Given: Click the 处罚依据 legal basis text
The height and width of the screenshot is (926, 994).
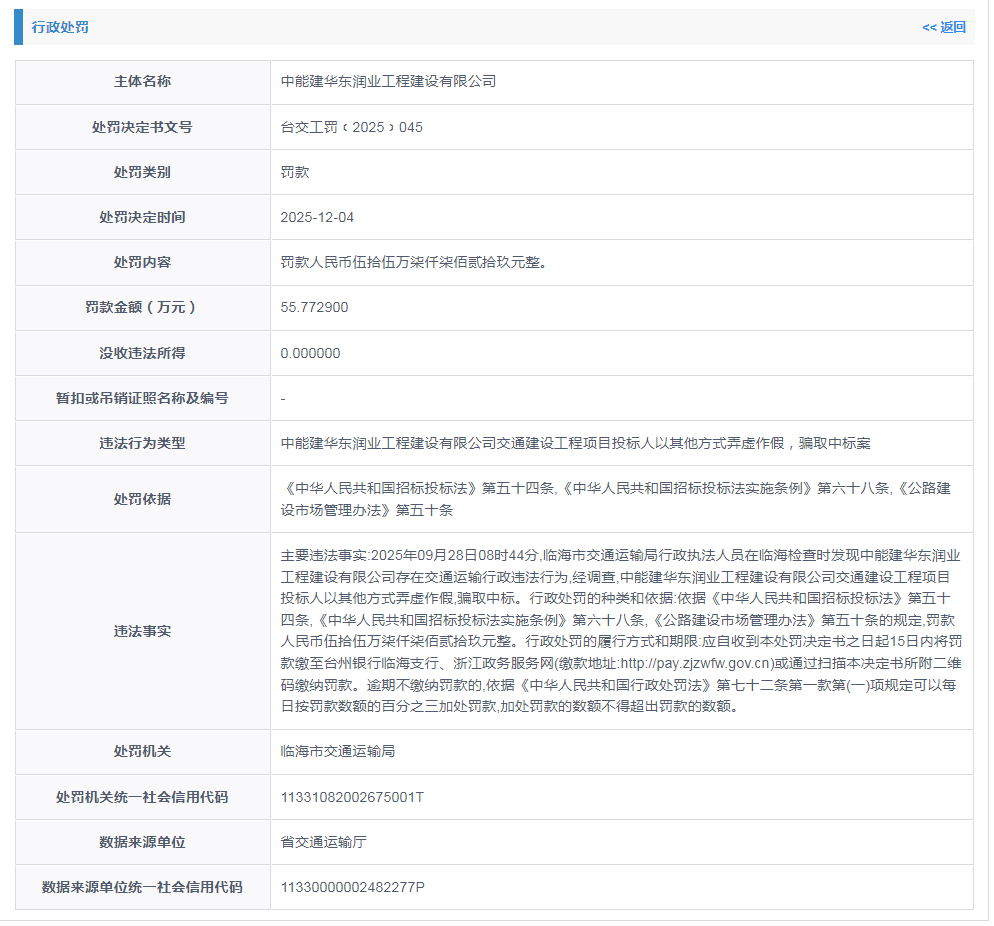Looking at the screenshot, I should tap(615, 499).
